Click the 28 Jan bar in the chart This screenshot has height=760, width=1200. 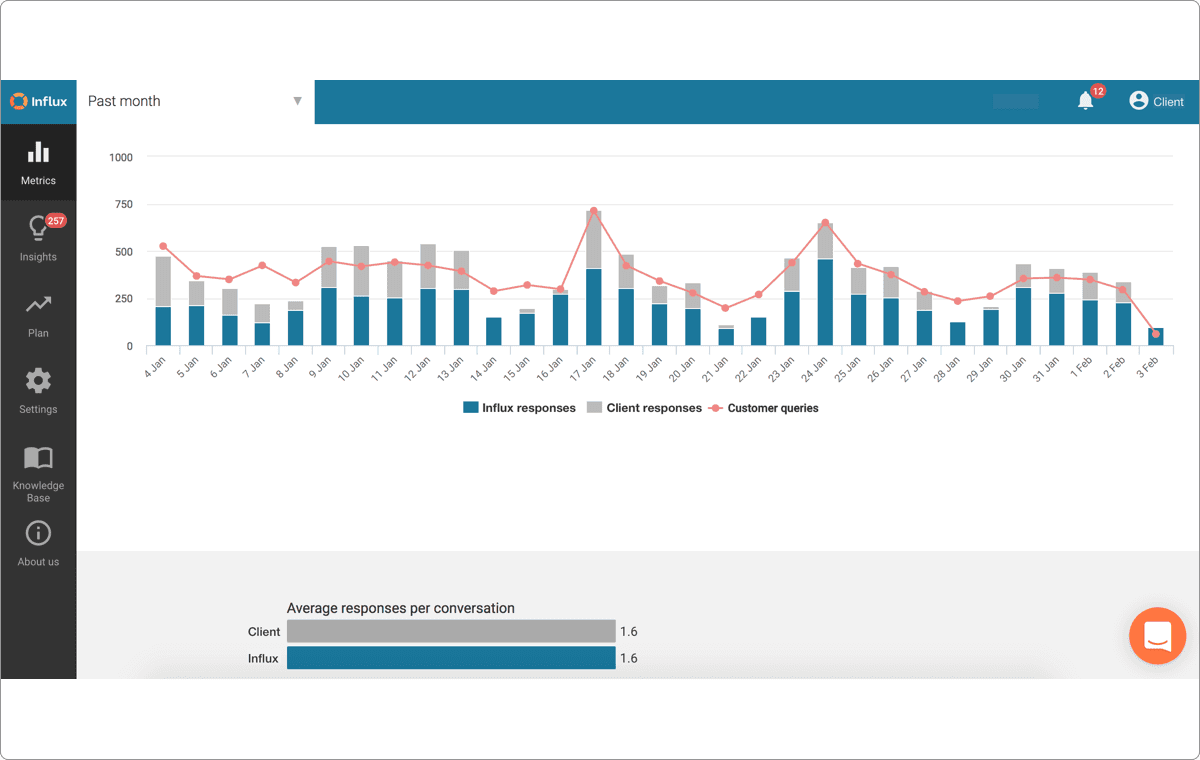(957, 334)
